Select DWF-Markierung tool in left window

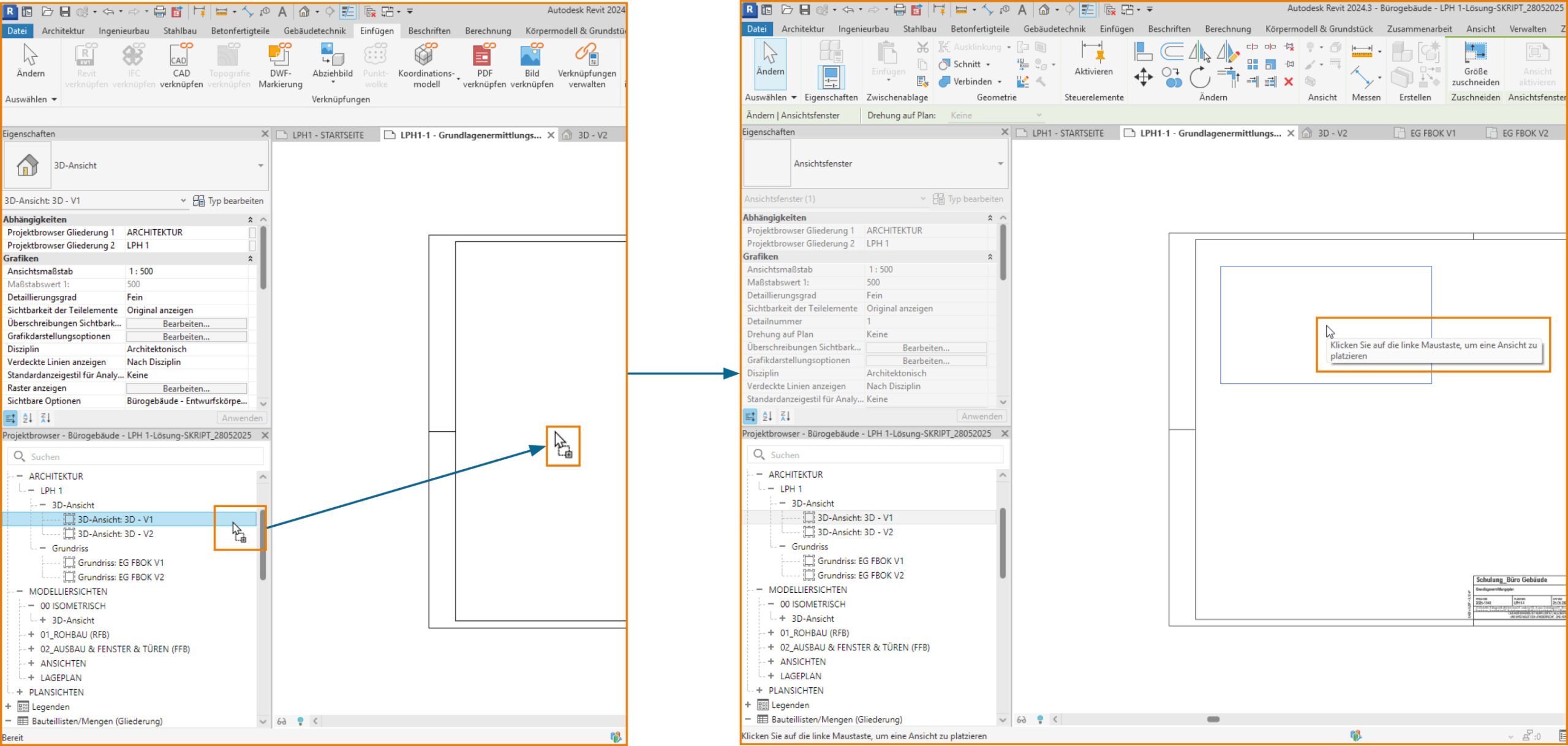click(281, 66)
